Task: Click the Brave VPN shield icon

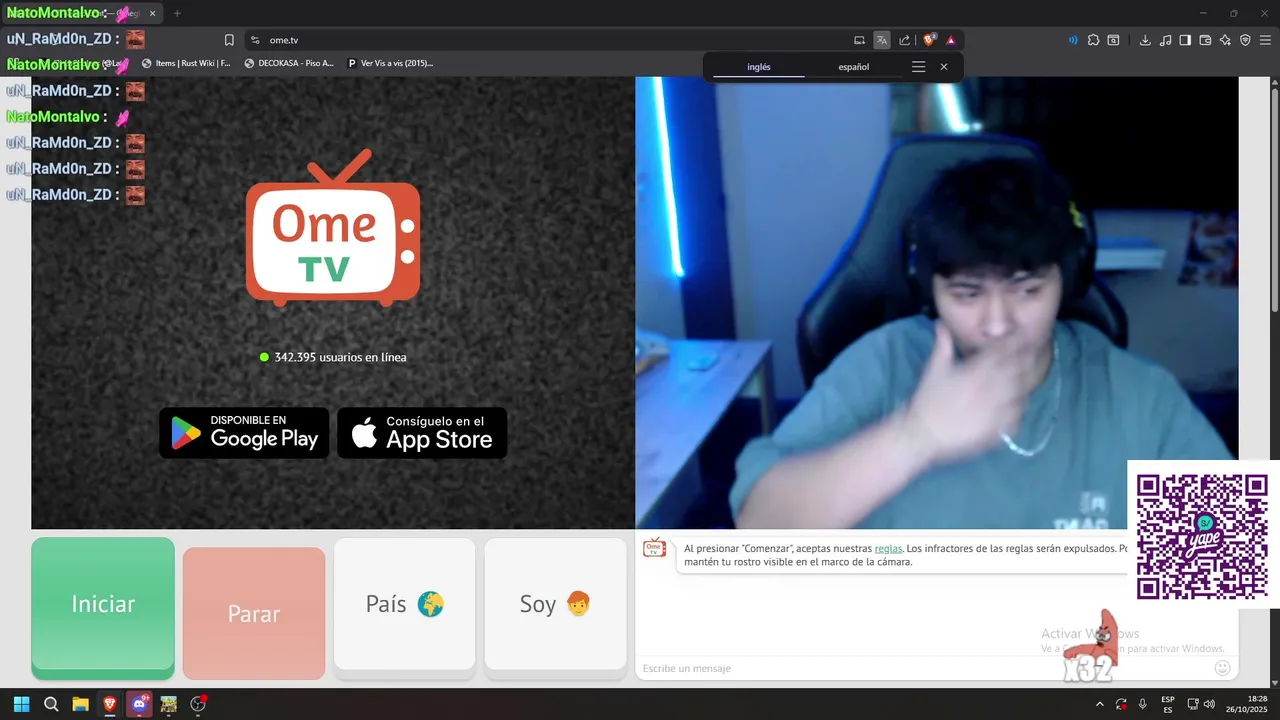Action: (x=1245, y=40)
